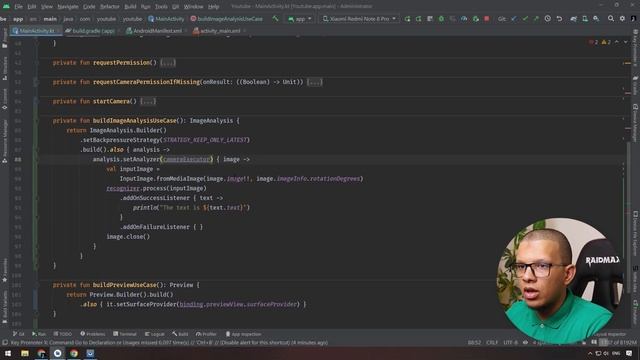Switch to AndroidManifest.xml tab
640x360 pixels.
pos(156,31)
